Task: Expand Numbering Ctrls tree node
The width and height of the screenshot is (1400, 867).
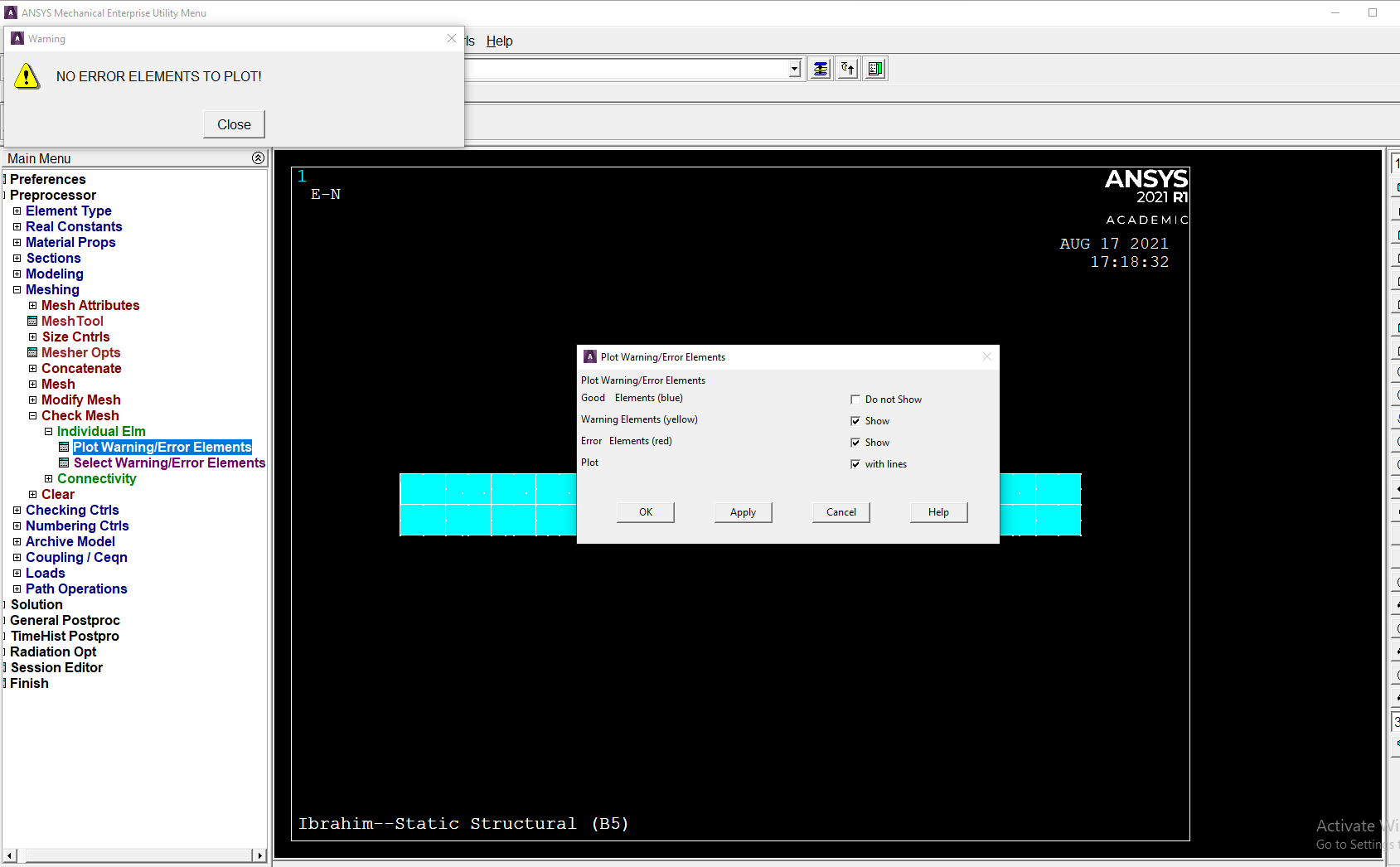Action: point(17,526)
